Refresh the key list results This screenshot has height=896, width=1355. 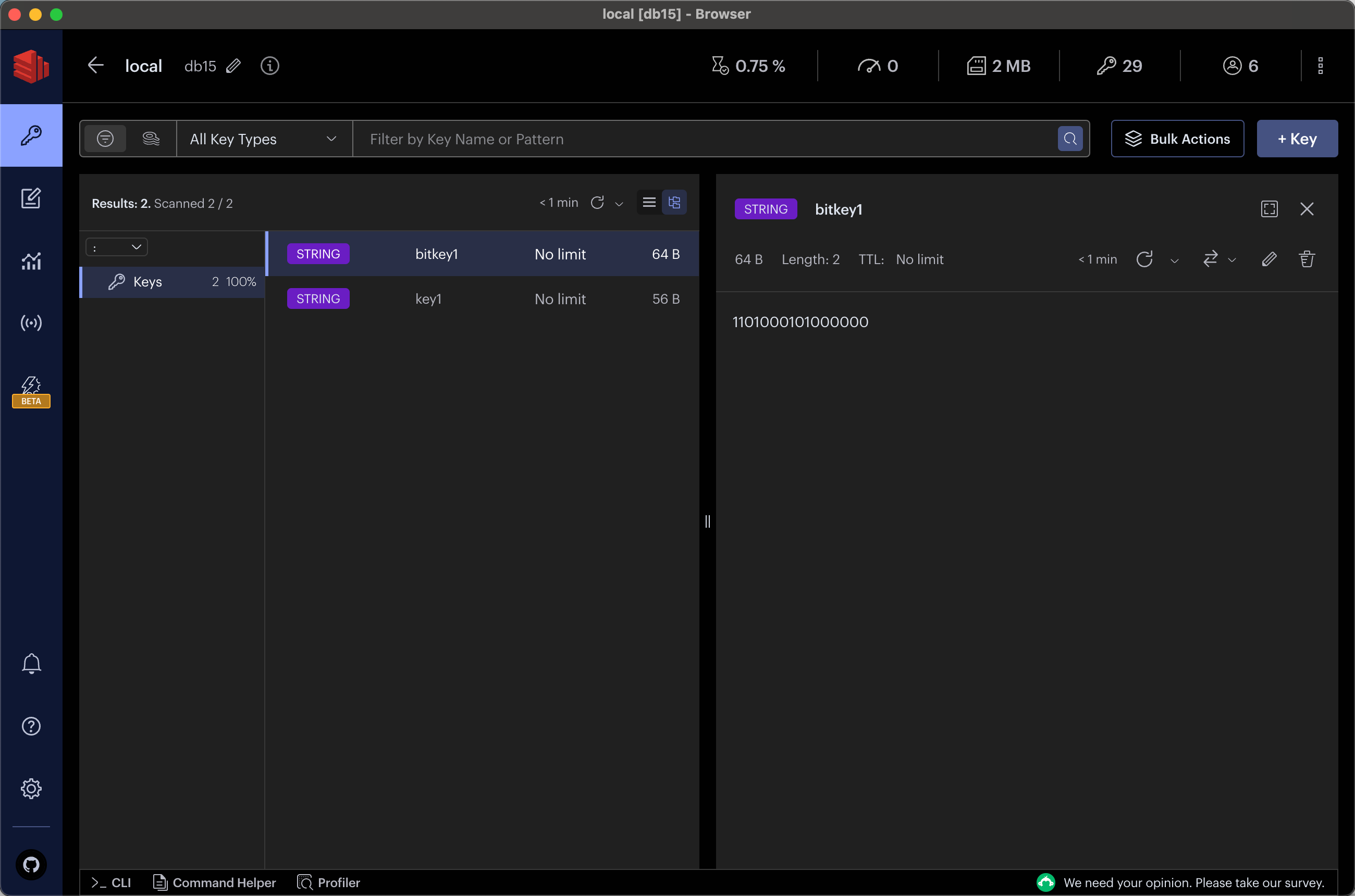597,202
